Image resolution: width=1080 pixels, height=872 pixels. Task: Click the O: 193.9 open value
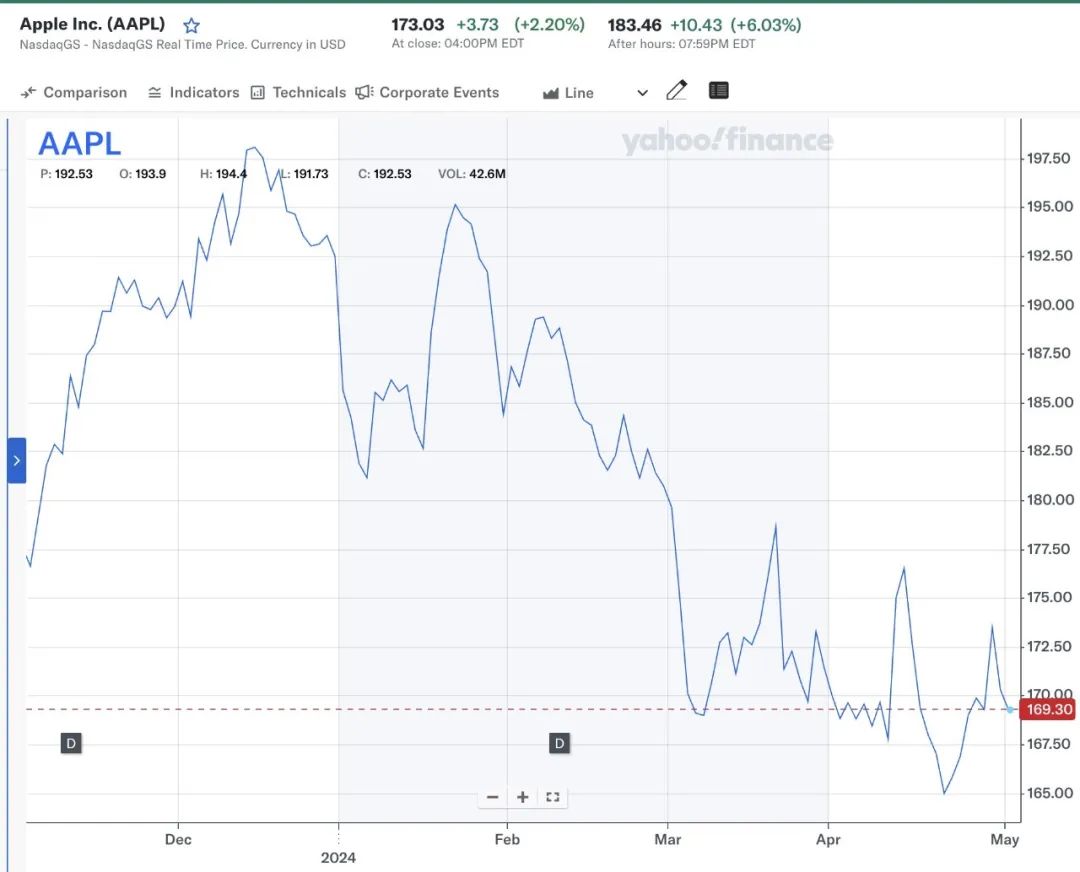tap(143, 174)
